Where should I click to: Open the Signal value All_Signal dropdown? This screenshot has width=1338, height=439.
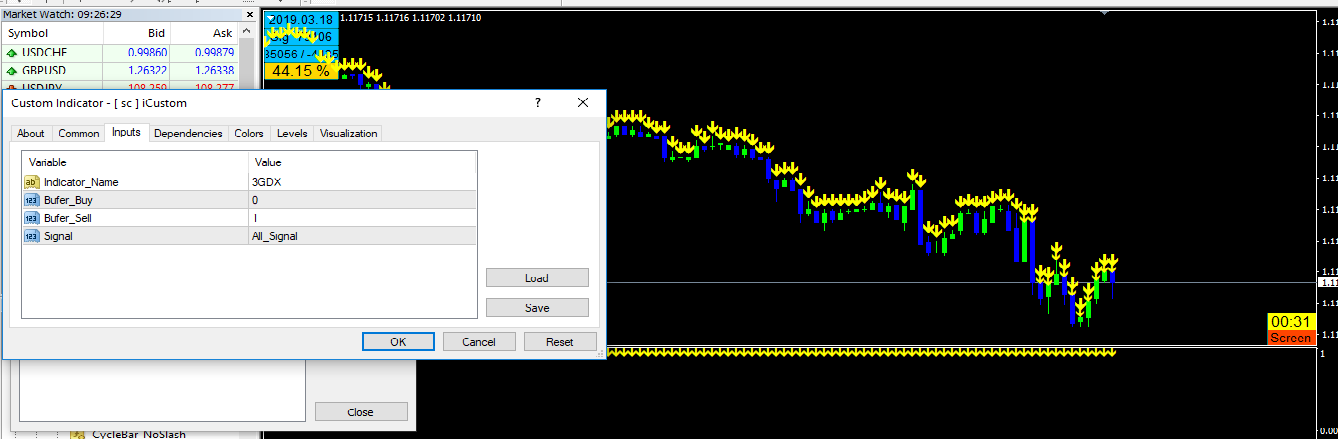(362, 236)
